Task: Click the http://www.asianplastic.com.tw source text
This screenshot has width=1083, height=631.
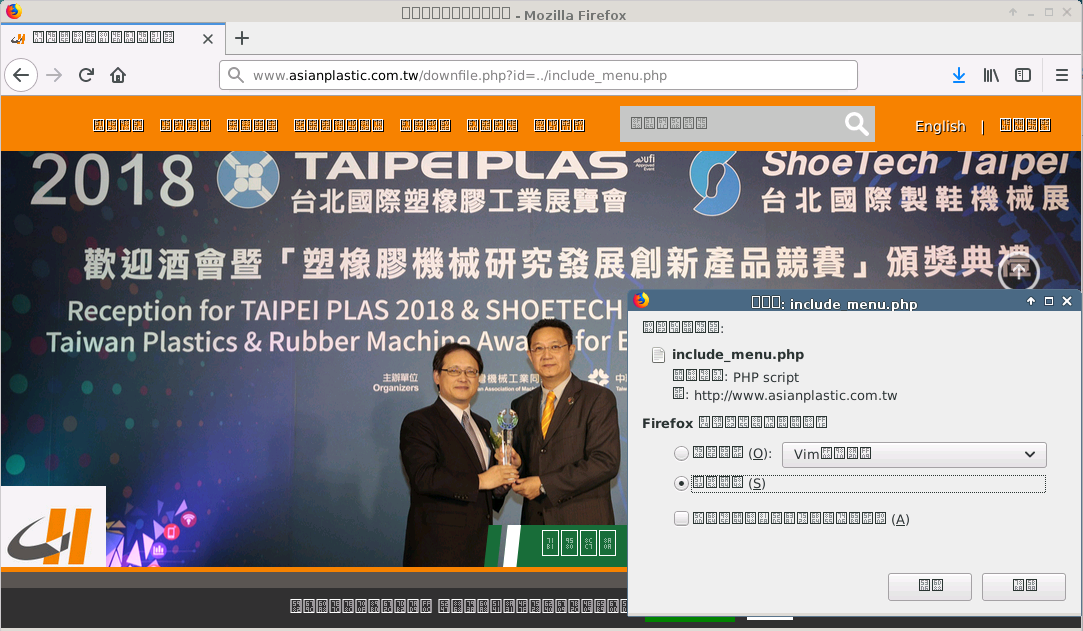Action: point(795,396)
